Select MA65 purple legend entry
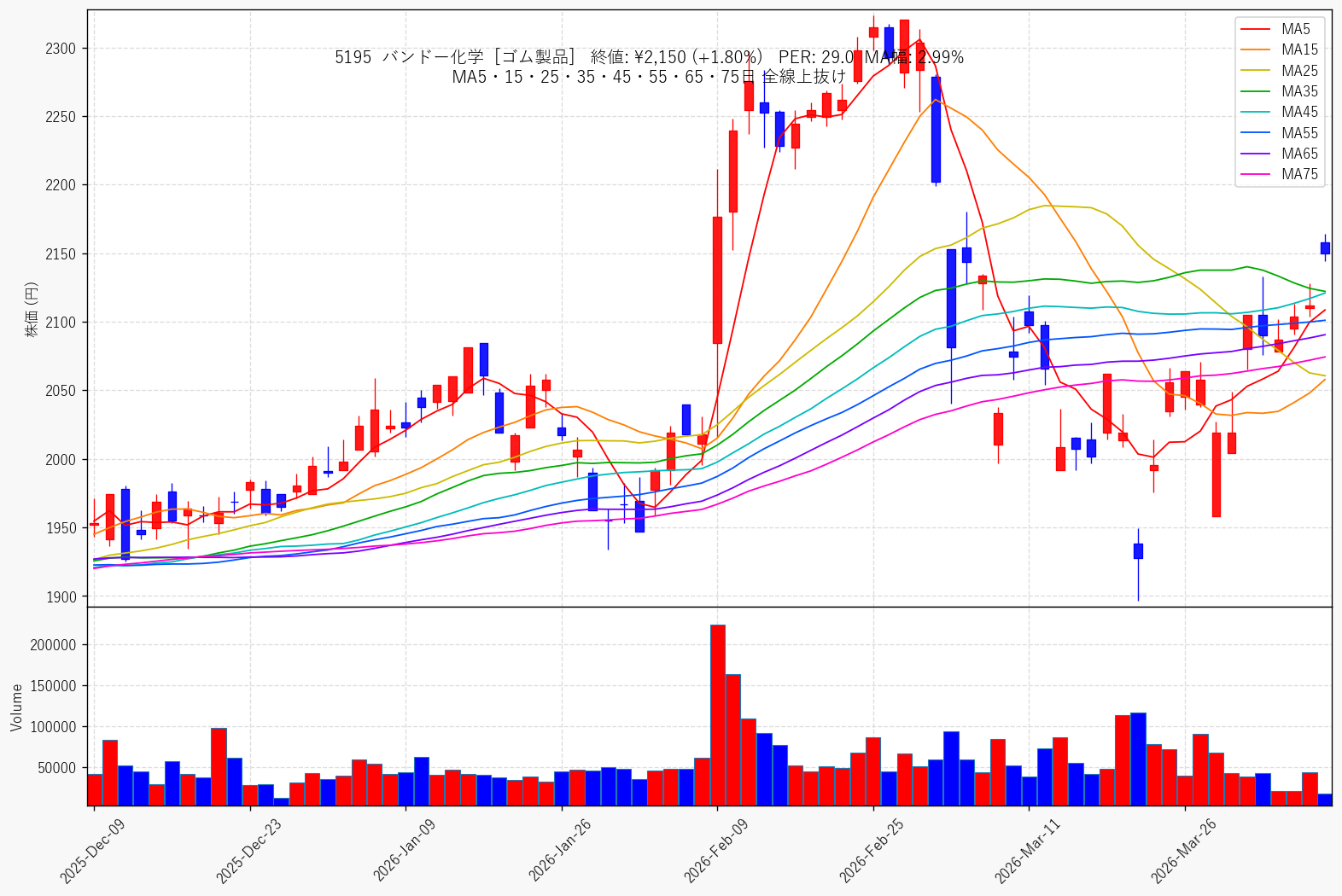 click(x=1279, y=154)
